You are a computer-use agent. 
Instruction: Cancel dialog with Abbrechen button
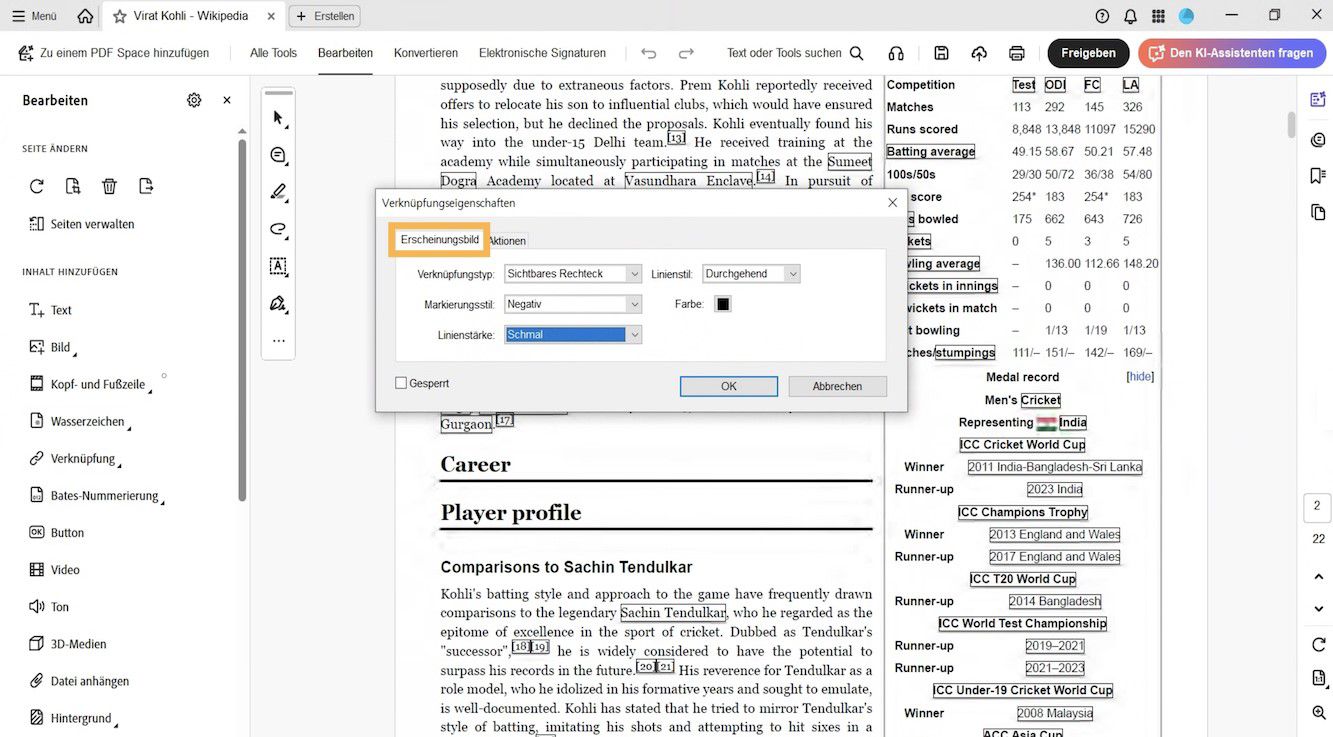pos(837,386)
